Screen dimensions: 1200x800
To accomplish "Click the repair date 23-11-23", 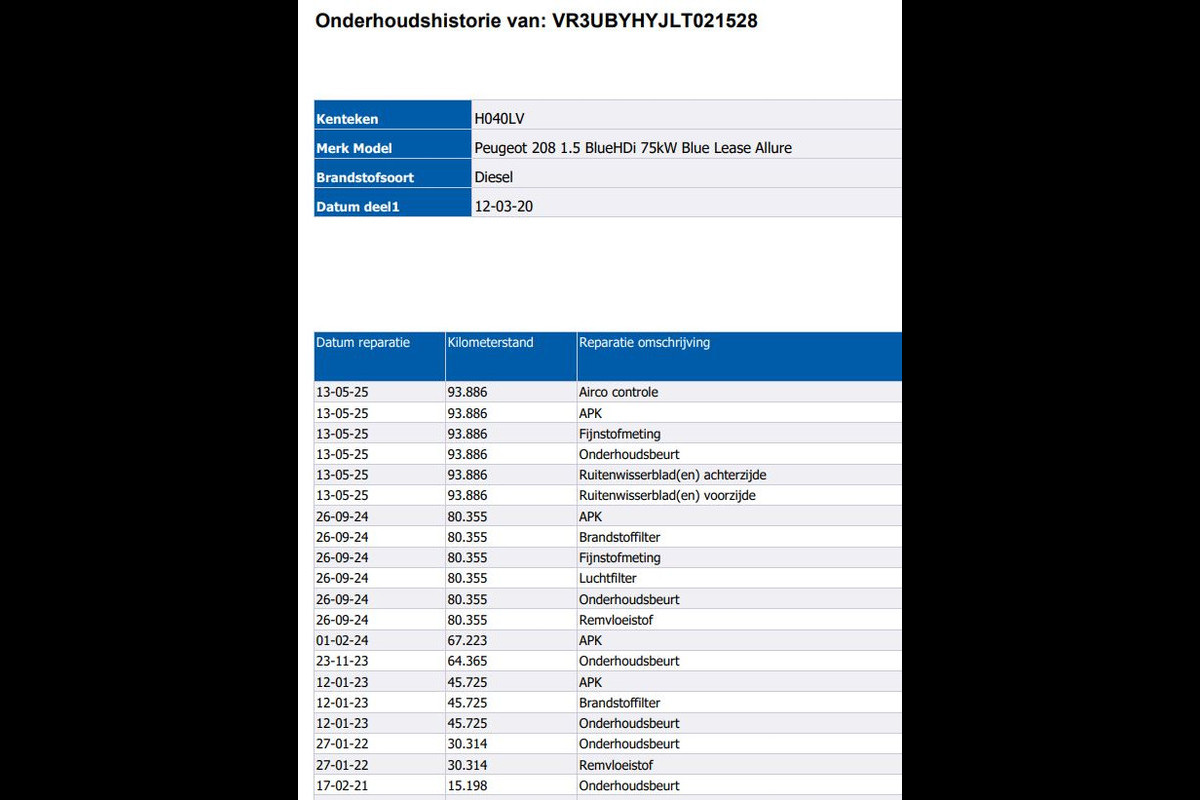I will tap(342, 661).
